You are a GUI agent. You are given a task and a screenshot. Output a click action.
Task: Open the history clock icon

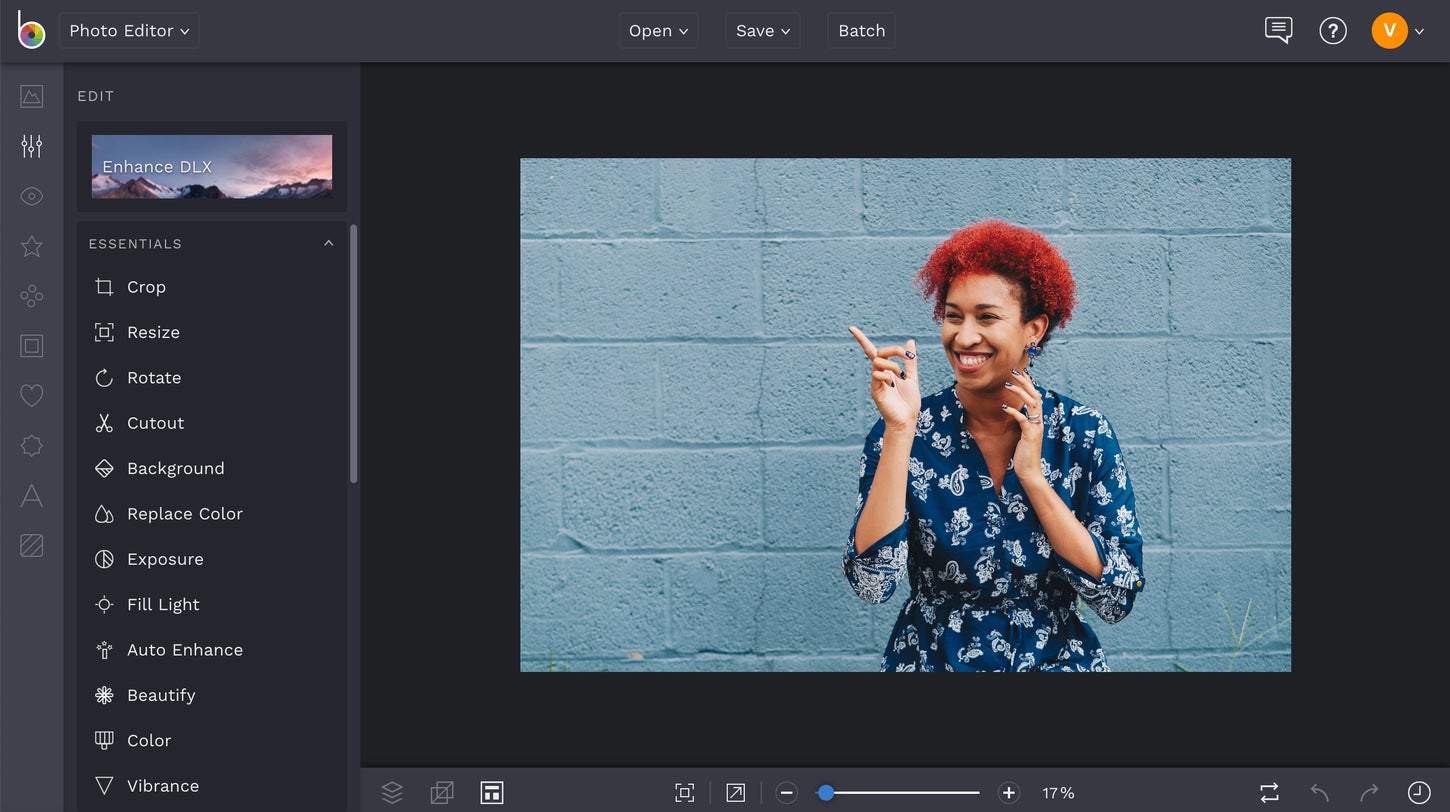[x=1418, y=793]
